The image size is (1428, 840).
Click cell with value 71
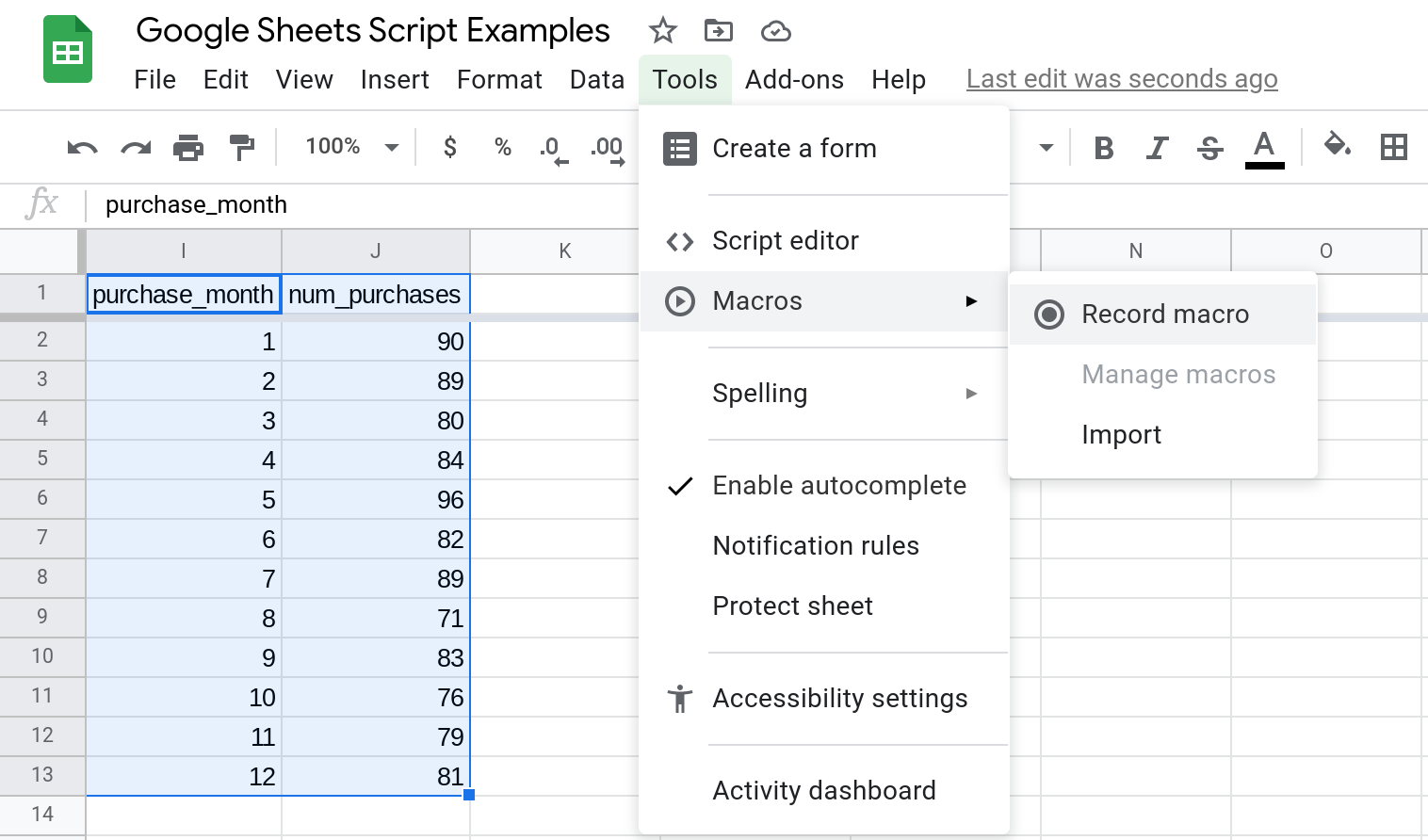(x=376, y=618)
